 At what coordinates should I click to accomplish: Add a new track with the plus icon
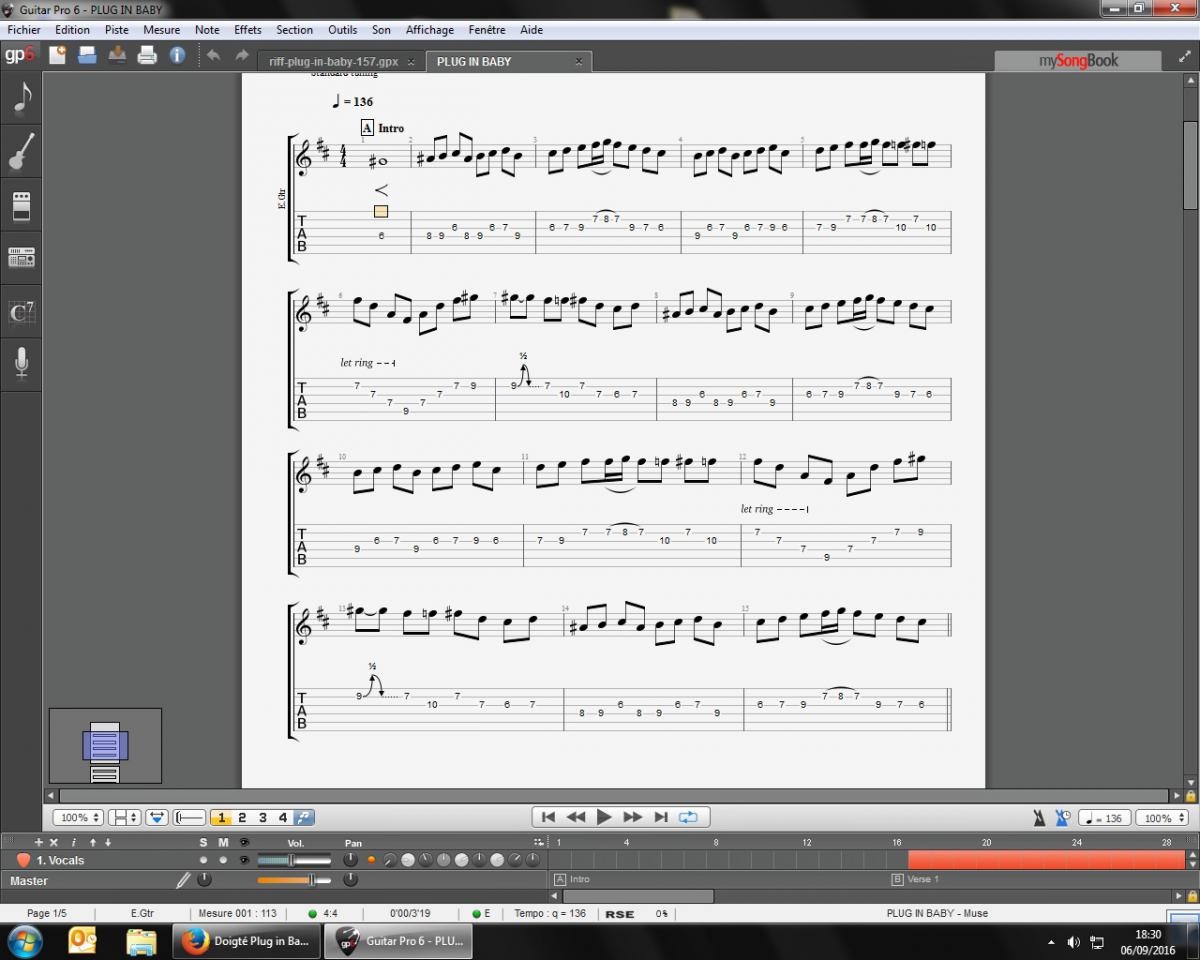click(39, 842)
